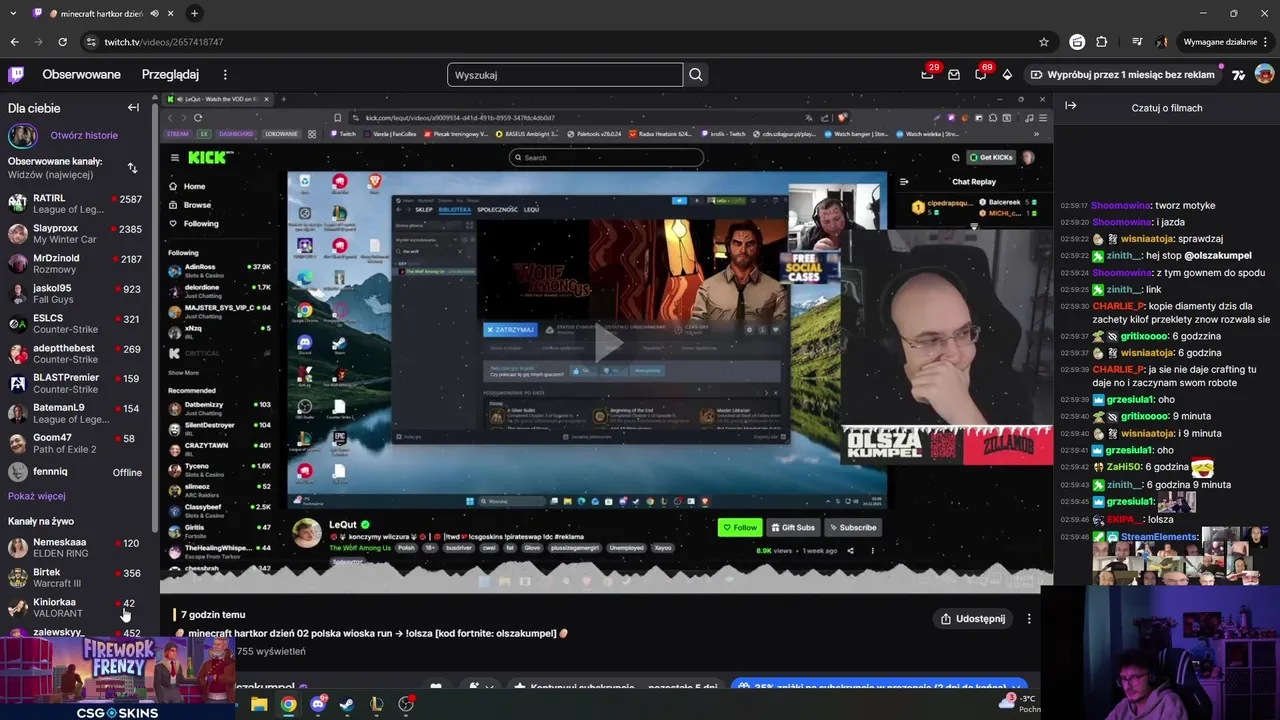This screenshot has height=720, width=1280.
Task: Open the jaskol95 Fall Guys channel
Action: pos(75,294)
